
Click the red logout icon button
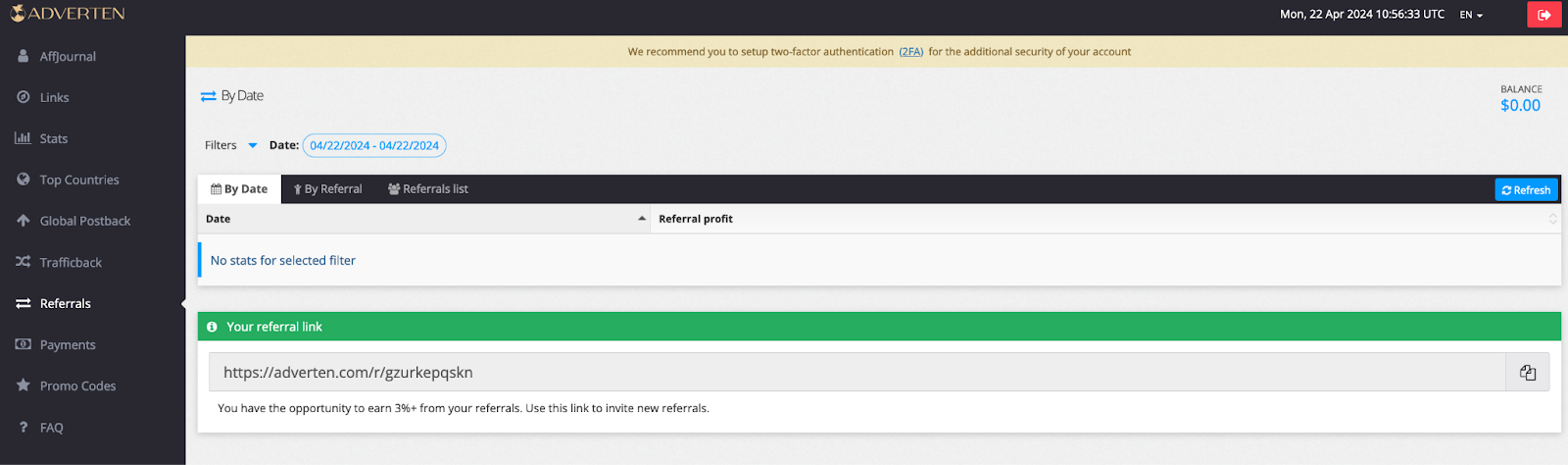click(1543, 15)
